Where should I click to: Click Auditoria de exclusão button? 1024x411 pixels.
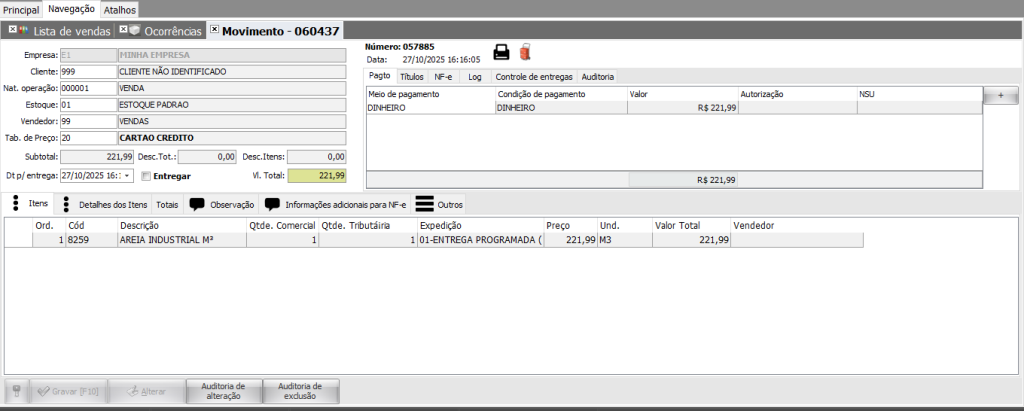[300, 390]
